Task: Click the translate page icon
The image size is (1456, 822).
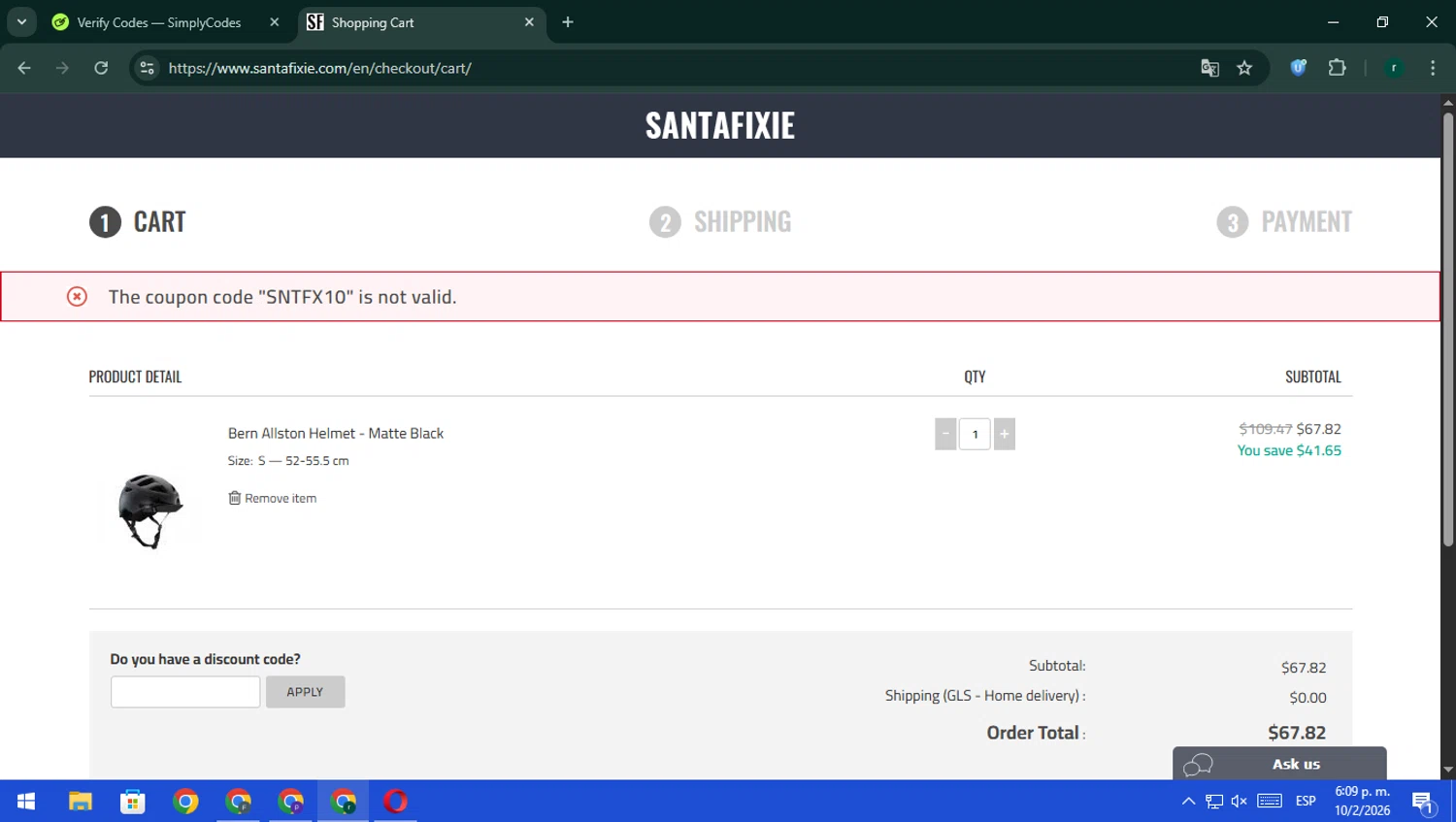Action: tap(1209, 68)
